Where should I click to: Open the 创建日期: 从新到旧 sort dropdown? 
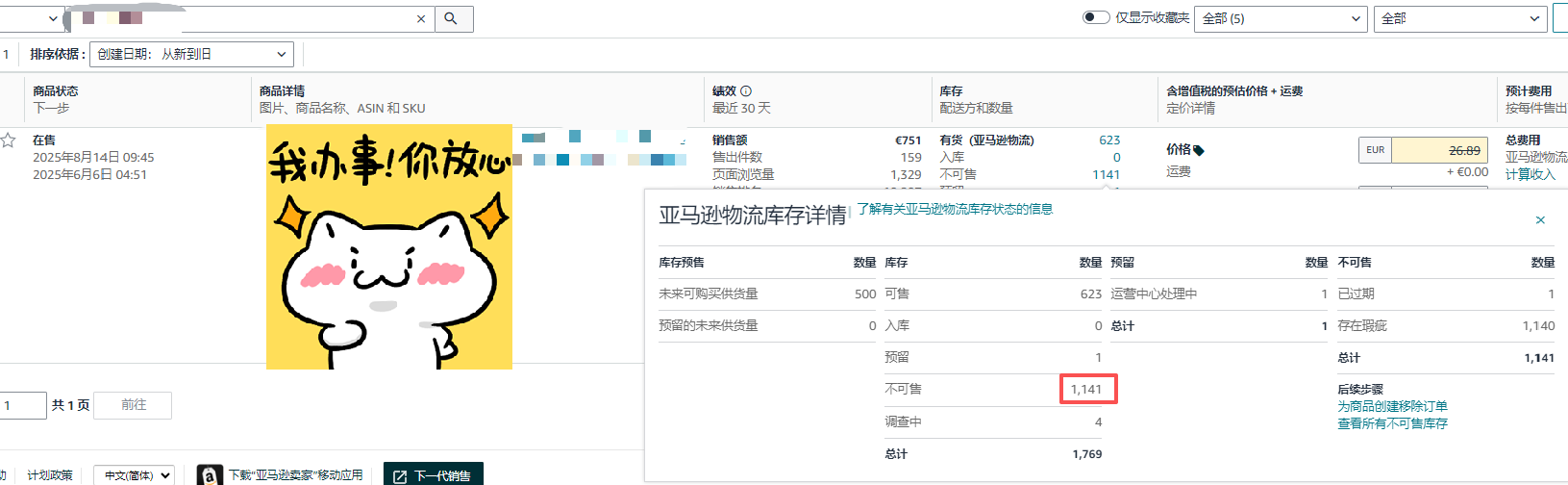tap(192, 55)
